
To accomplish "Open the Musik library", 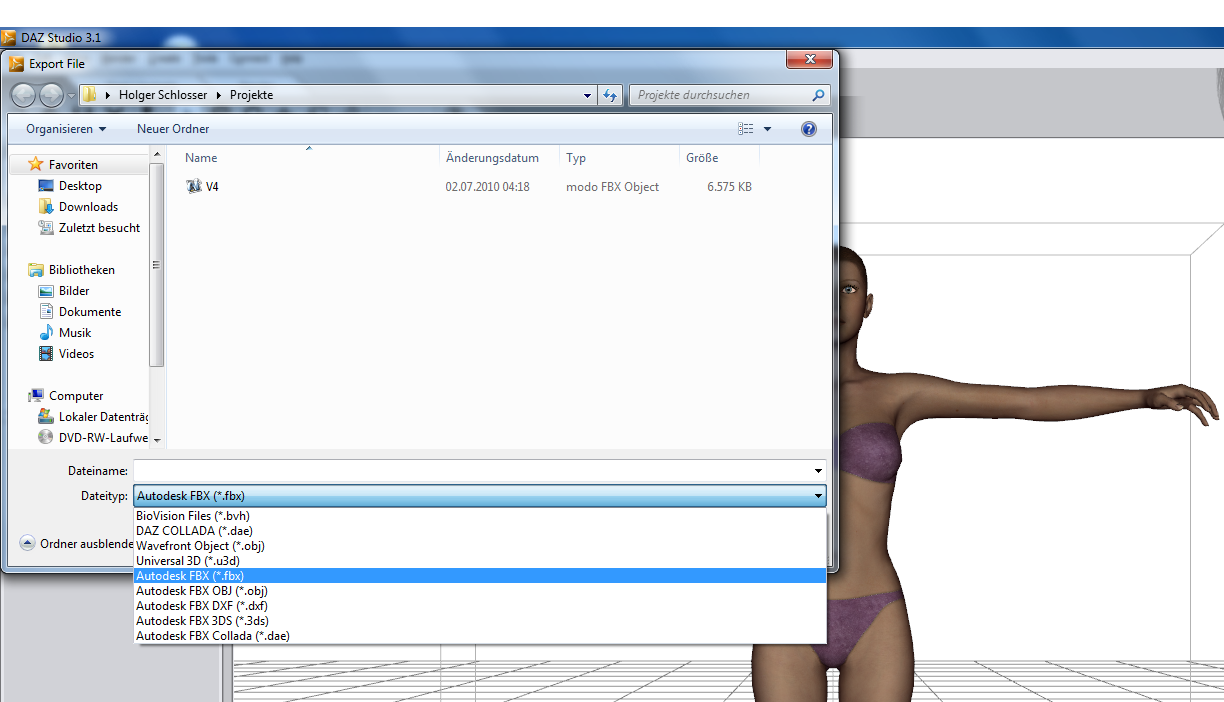I will (75, 333).
